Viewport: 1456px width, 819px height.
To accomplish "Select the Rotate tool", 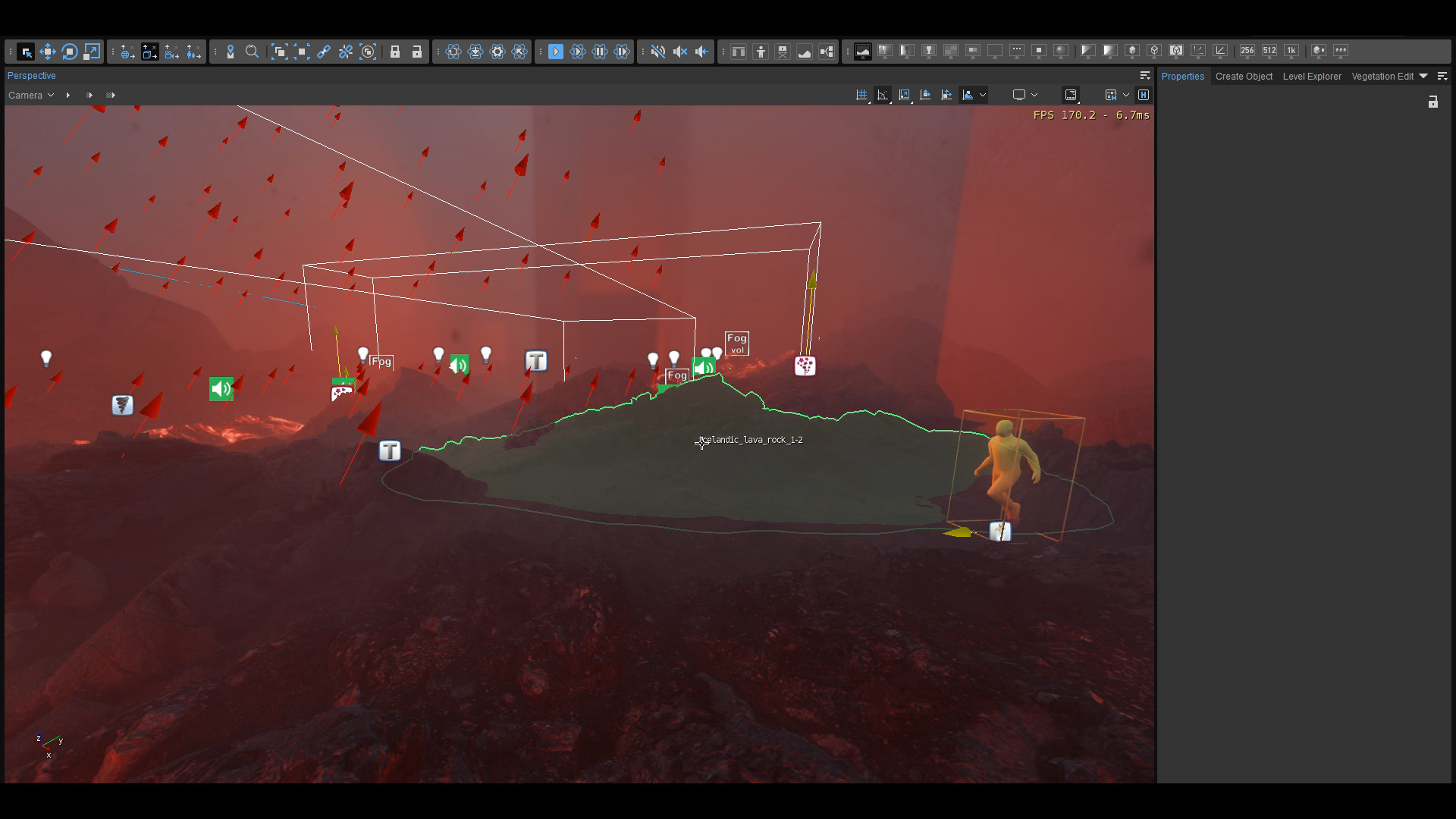I will tap(70, 51).
